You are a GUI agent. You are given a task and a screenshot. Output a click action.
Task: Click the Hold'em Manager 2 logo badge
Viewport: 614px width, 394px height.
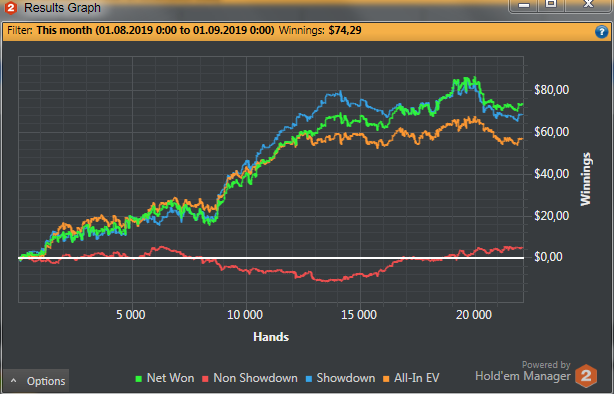tap(586, 376)
